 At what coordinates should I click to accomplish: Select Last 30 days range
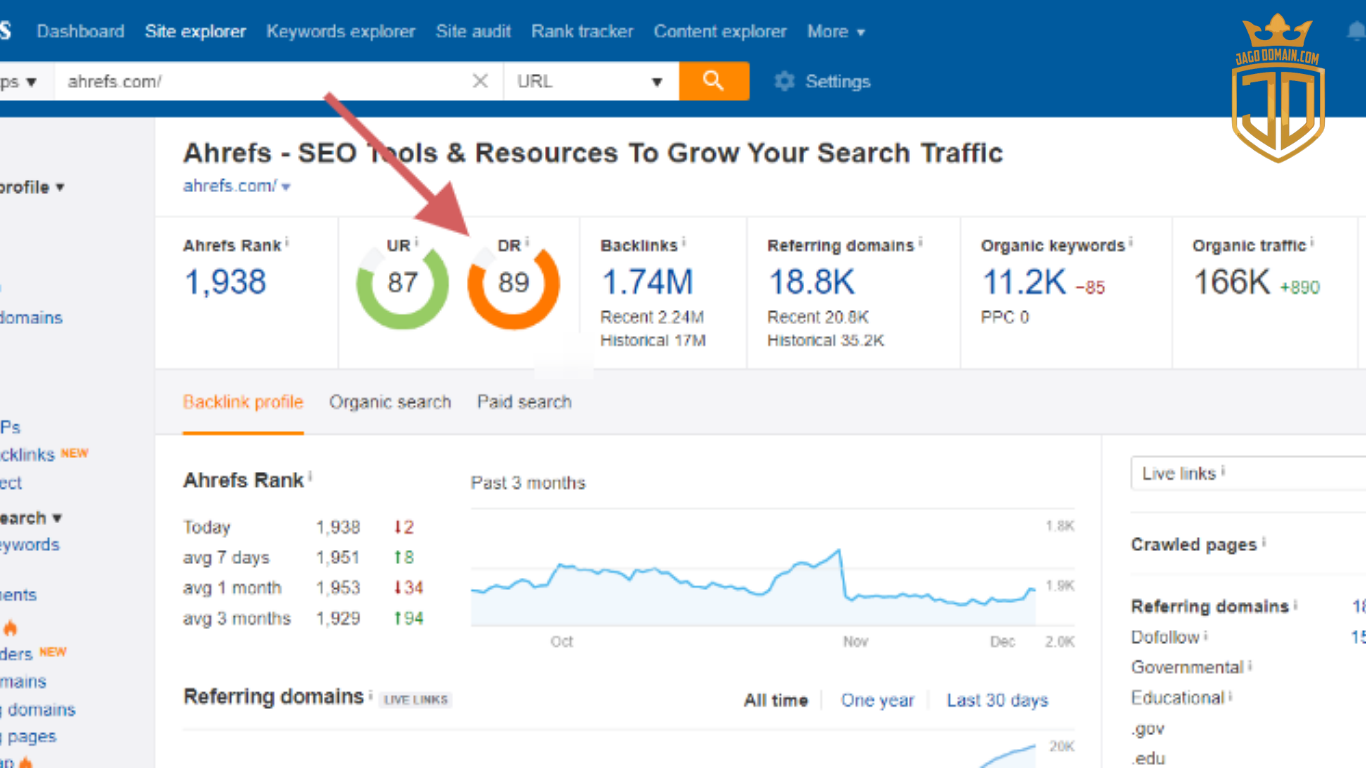pyautogui.click(x=997, y=700)
